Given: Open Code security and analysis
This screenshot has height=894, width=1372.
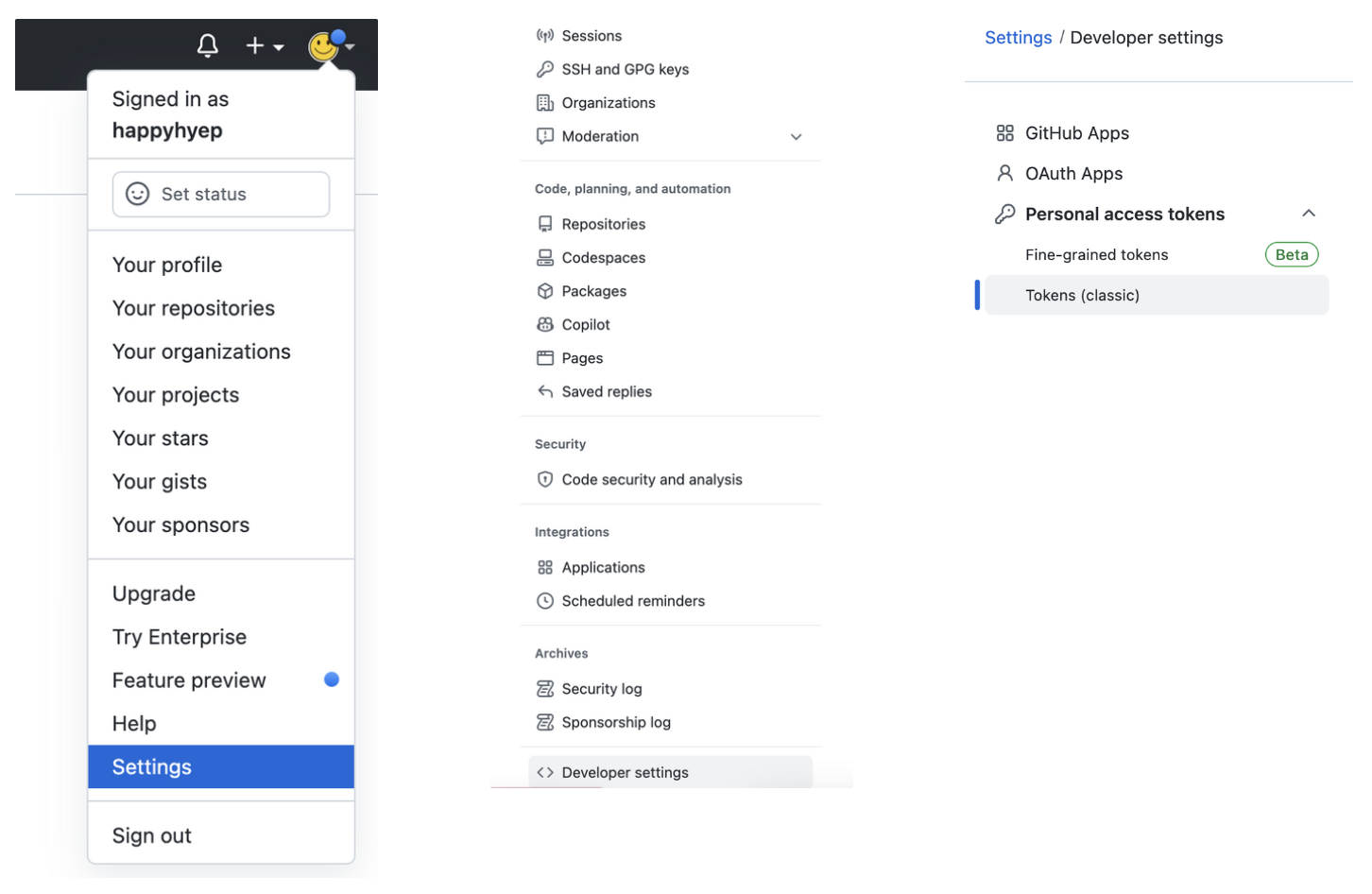Looking at the screenshot, I should 652,479.
